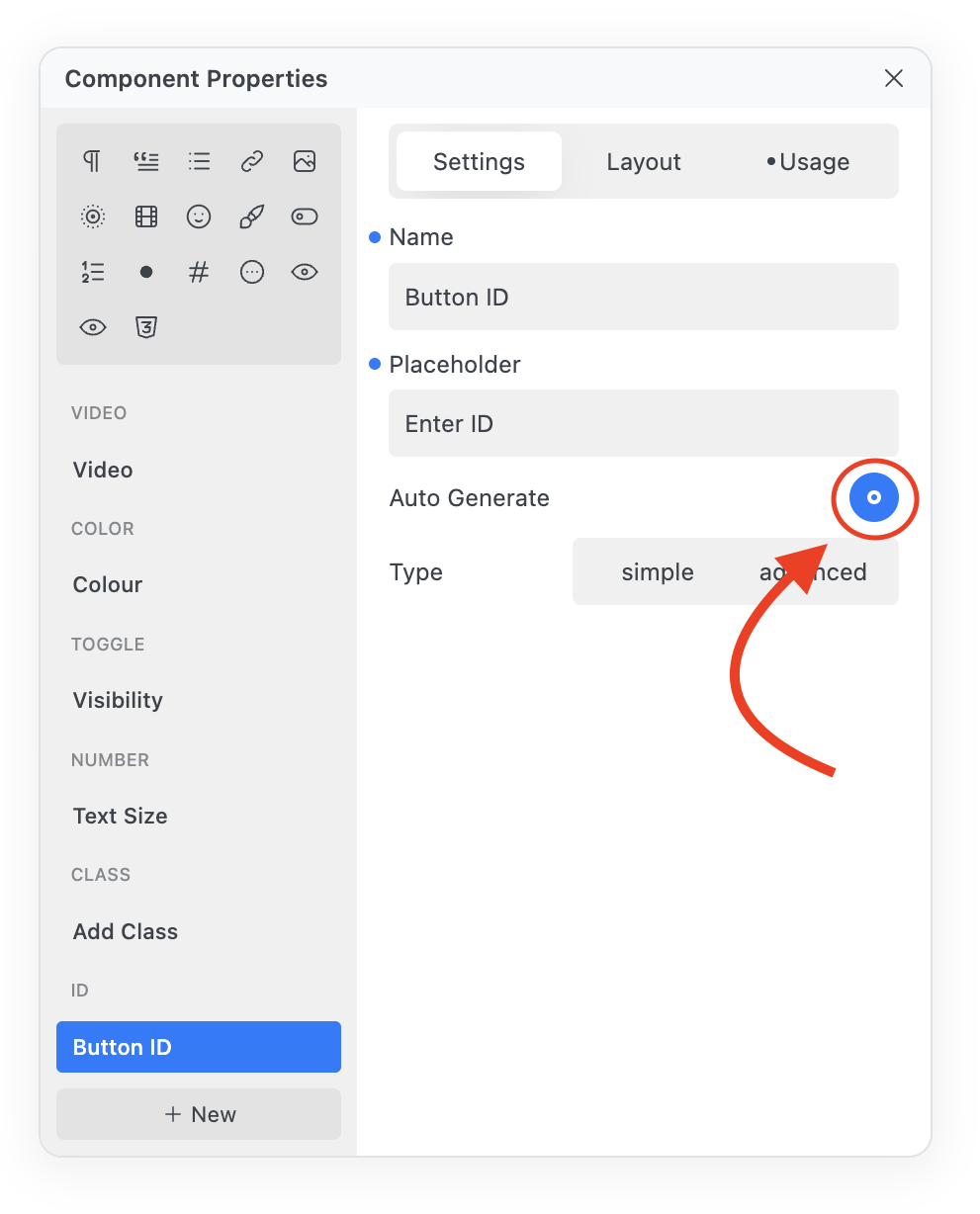980x1214 pixels.
Task: Pick the hash symbol ID icon
Action: [199, 272]
